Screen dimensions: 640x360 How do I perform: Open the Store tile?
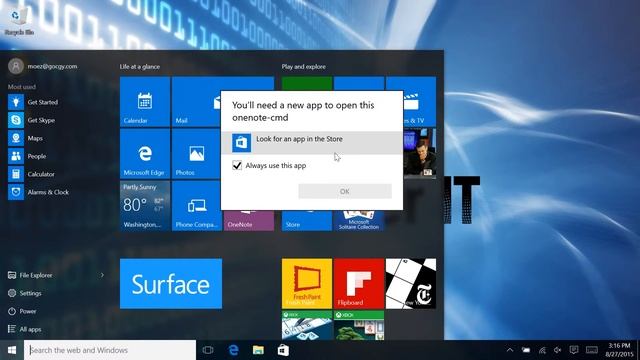307,221
